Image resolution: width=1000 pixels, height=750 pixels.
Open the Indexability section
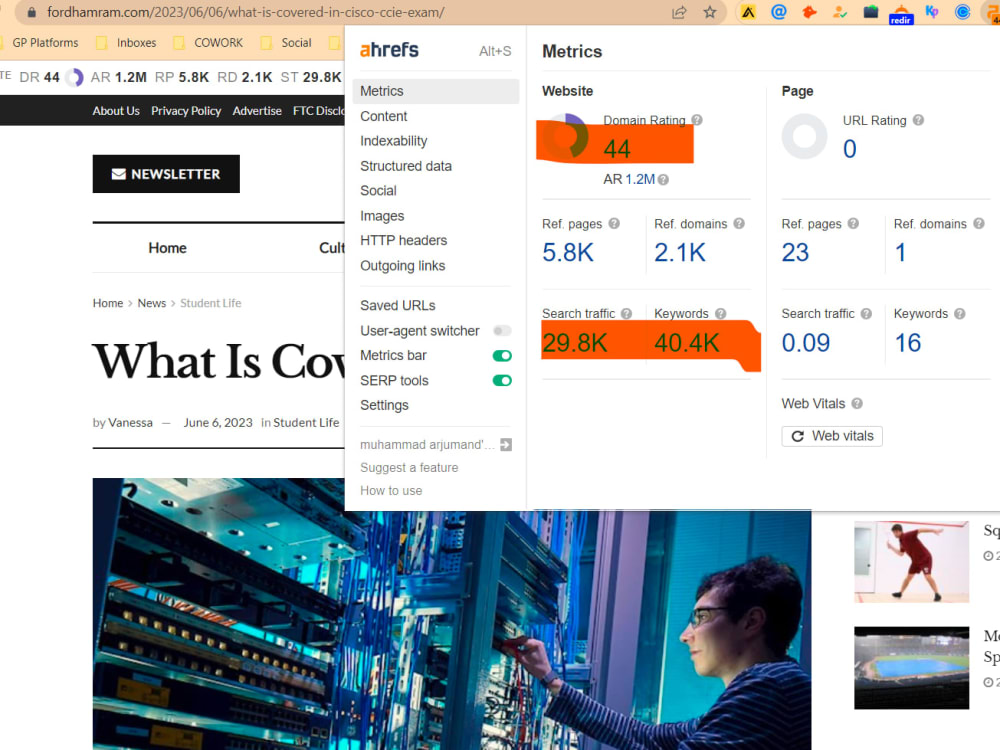point(393,141)
